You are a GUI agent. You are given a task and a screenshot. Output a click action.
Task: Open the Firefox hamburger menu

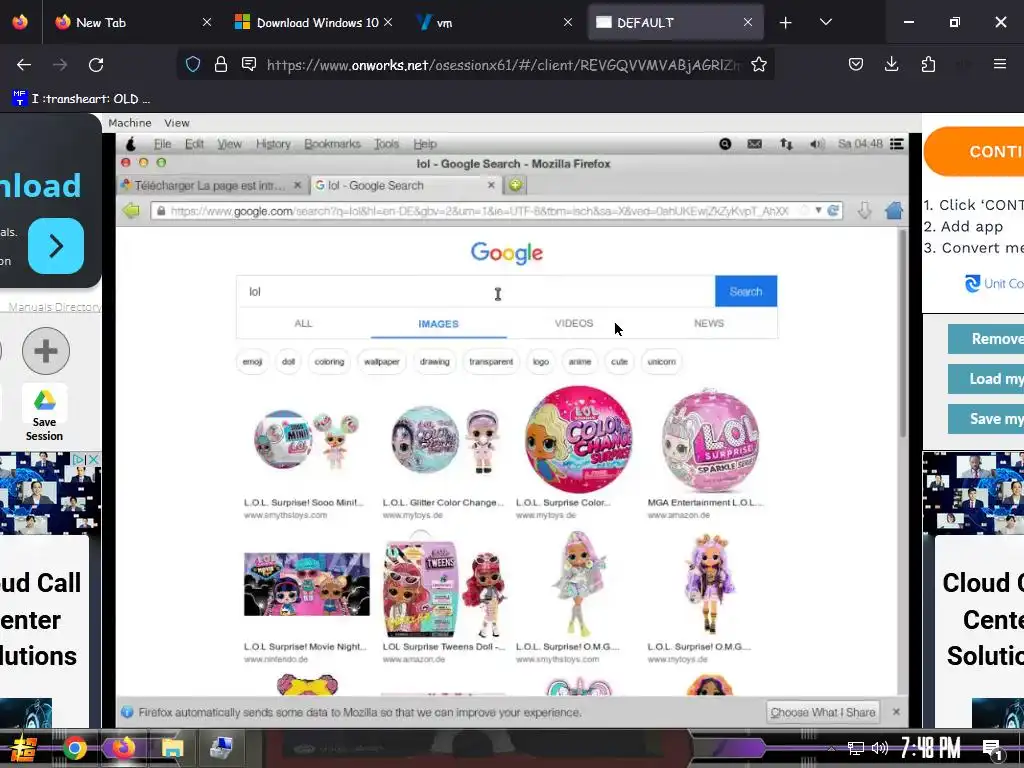tap(1000, 64)
